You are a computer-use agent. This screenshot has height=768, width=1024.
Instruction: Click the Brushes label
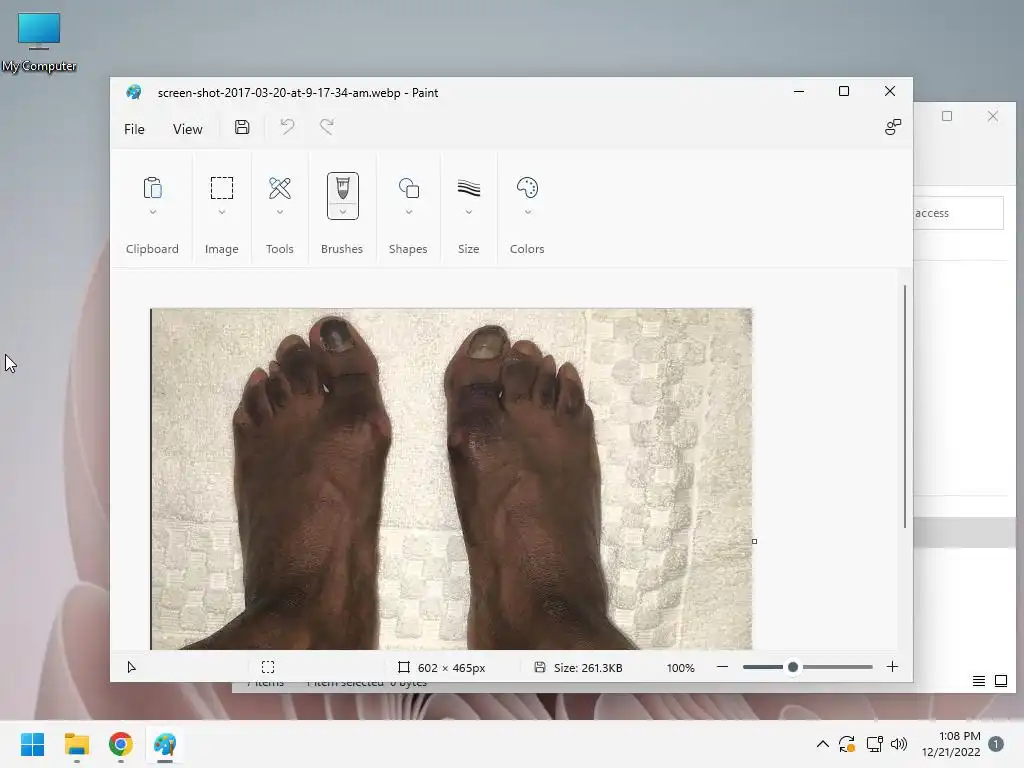[342, 249]
